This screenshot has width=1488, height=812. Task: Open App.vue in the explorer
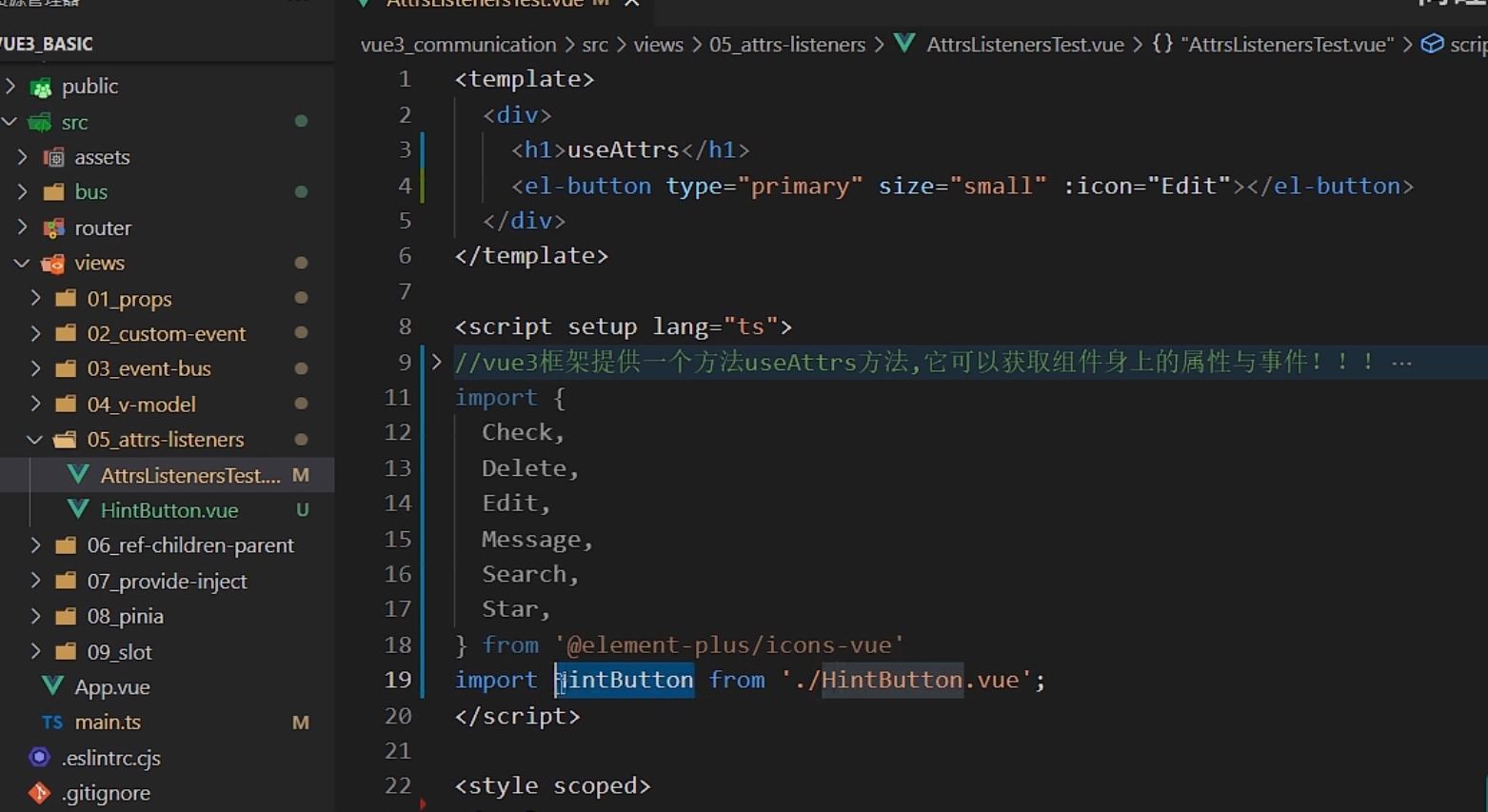coord(112,687)
